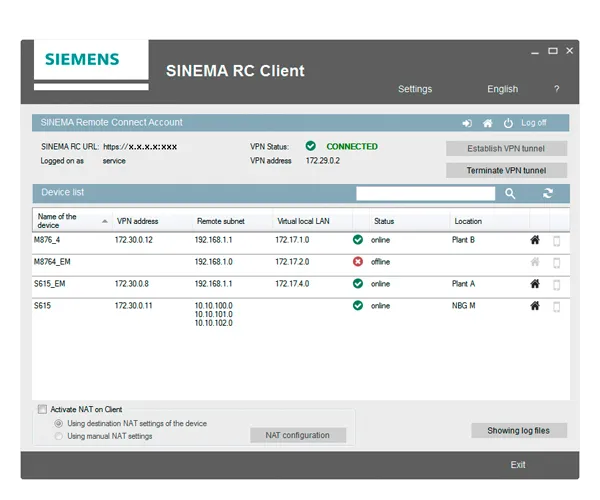Click the Plant B location cell

(x=463, y=240)
